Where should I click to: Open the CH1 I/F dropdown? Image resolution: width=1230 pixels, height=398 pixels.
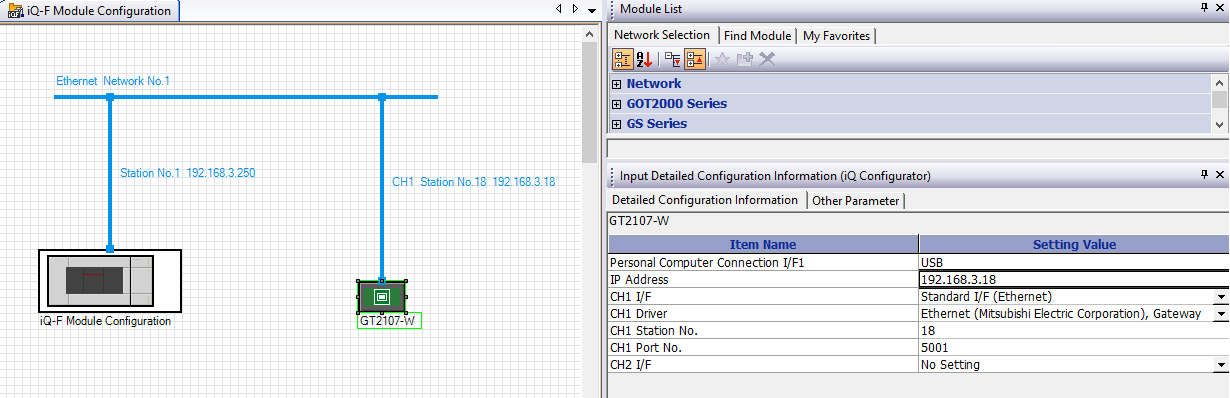[x=1221, y=297]
